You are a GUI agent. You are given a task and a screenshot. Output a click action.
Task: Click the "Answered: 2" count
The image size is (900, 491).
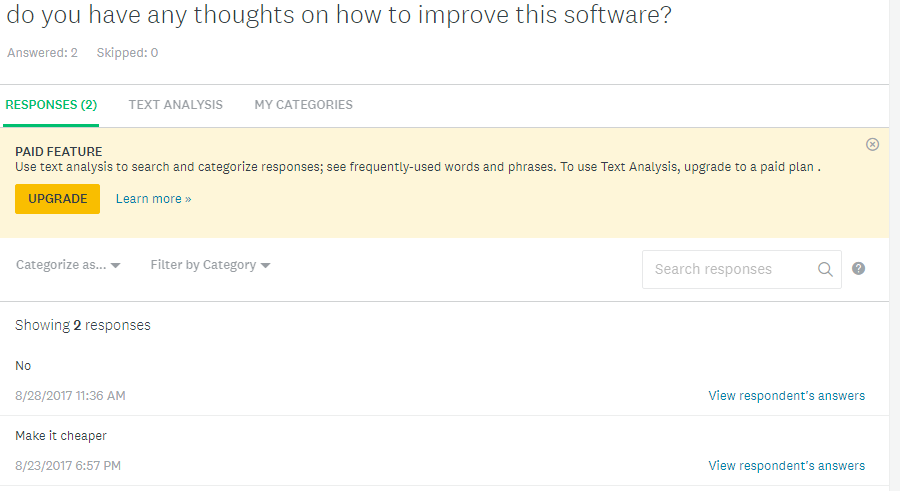click(42, 53)
